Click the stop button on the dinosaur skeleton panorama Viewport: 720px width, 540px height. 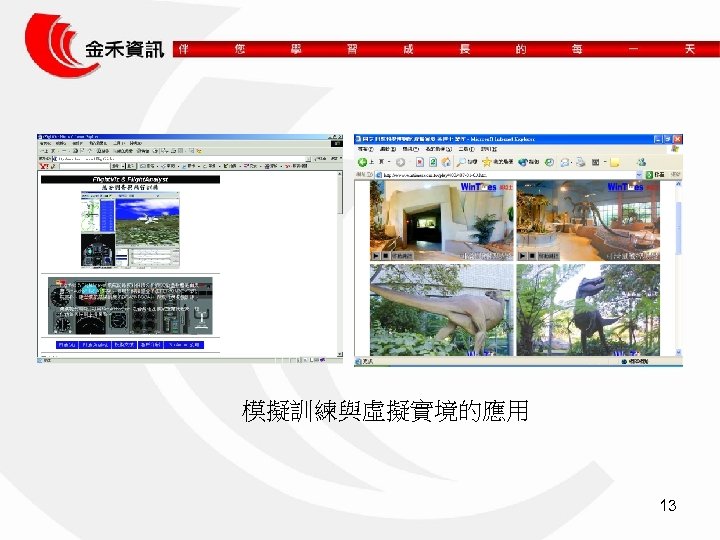[x=532, y=256]
